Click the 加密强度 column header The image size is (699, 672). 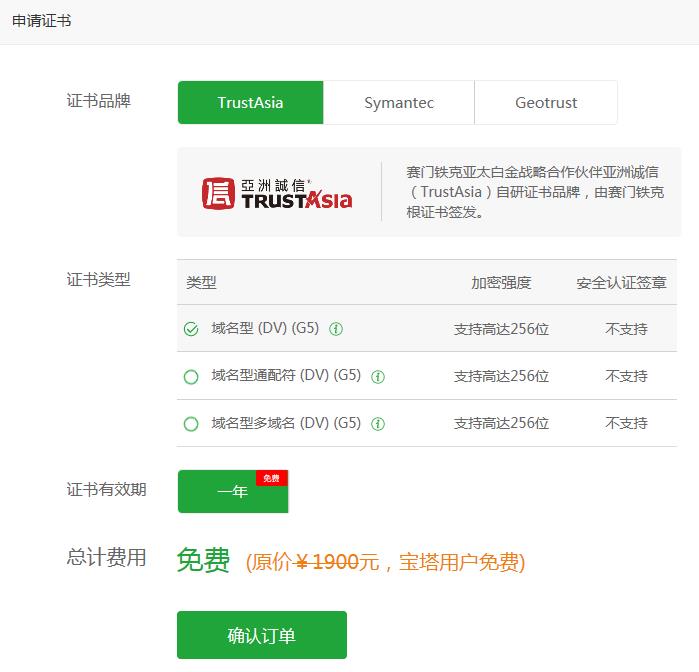[x=501, y=282]
